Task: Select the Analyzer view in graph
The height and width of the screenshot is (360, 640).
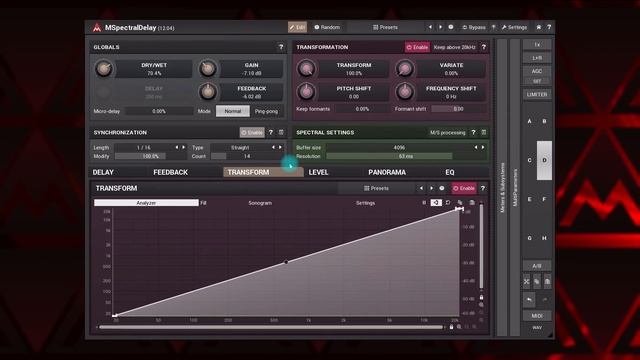Action: [146, 203]
